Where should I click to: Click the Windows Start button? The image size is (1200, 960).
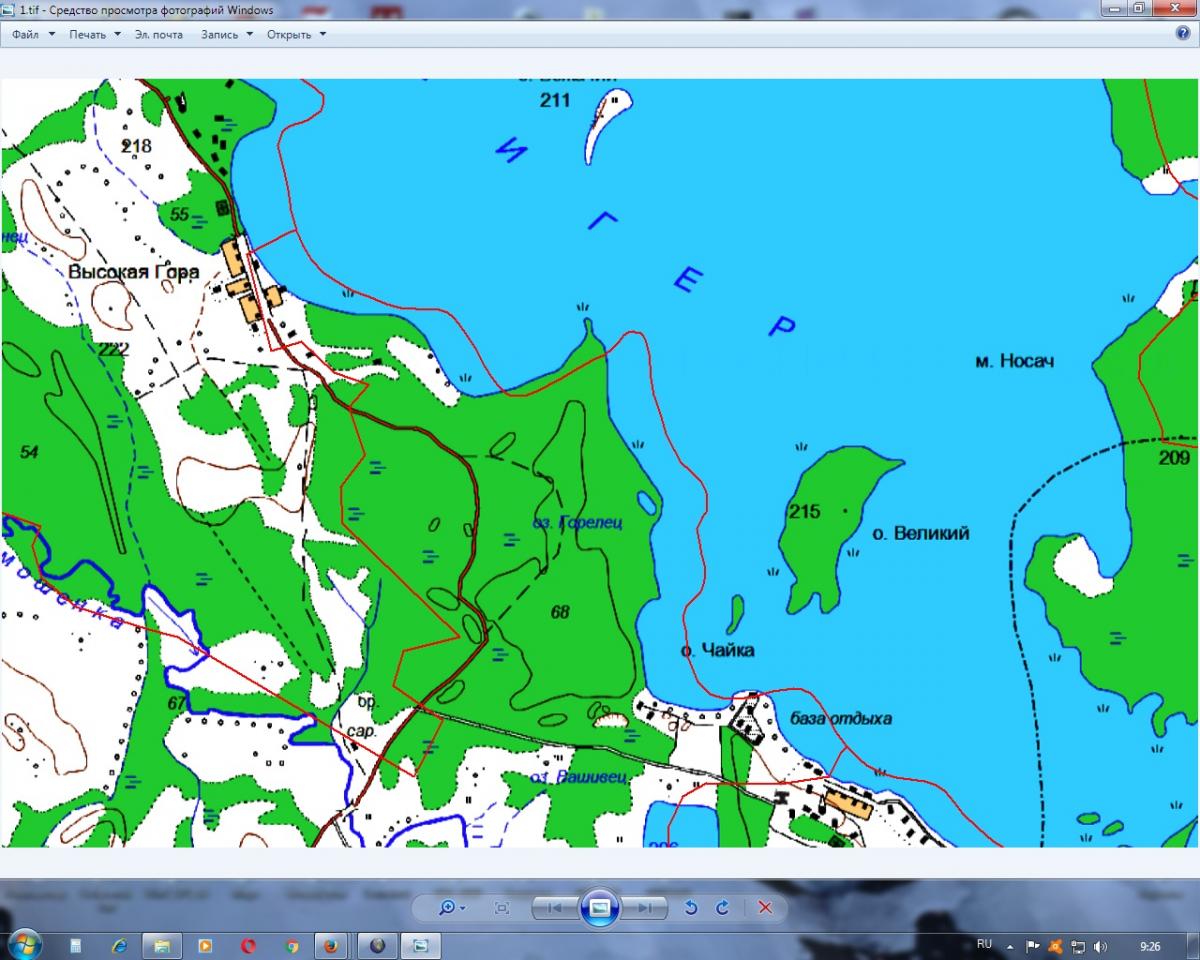click(x=24, y=944)
